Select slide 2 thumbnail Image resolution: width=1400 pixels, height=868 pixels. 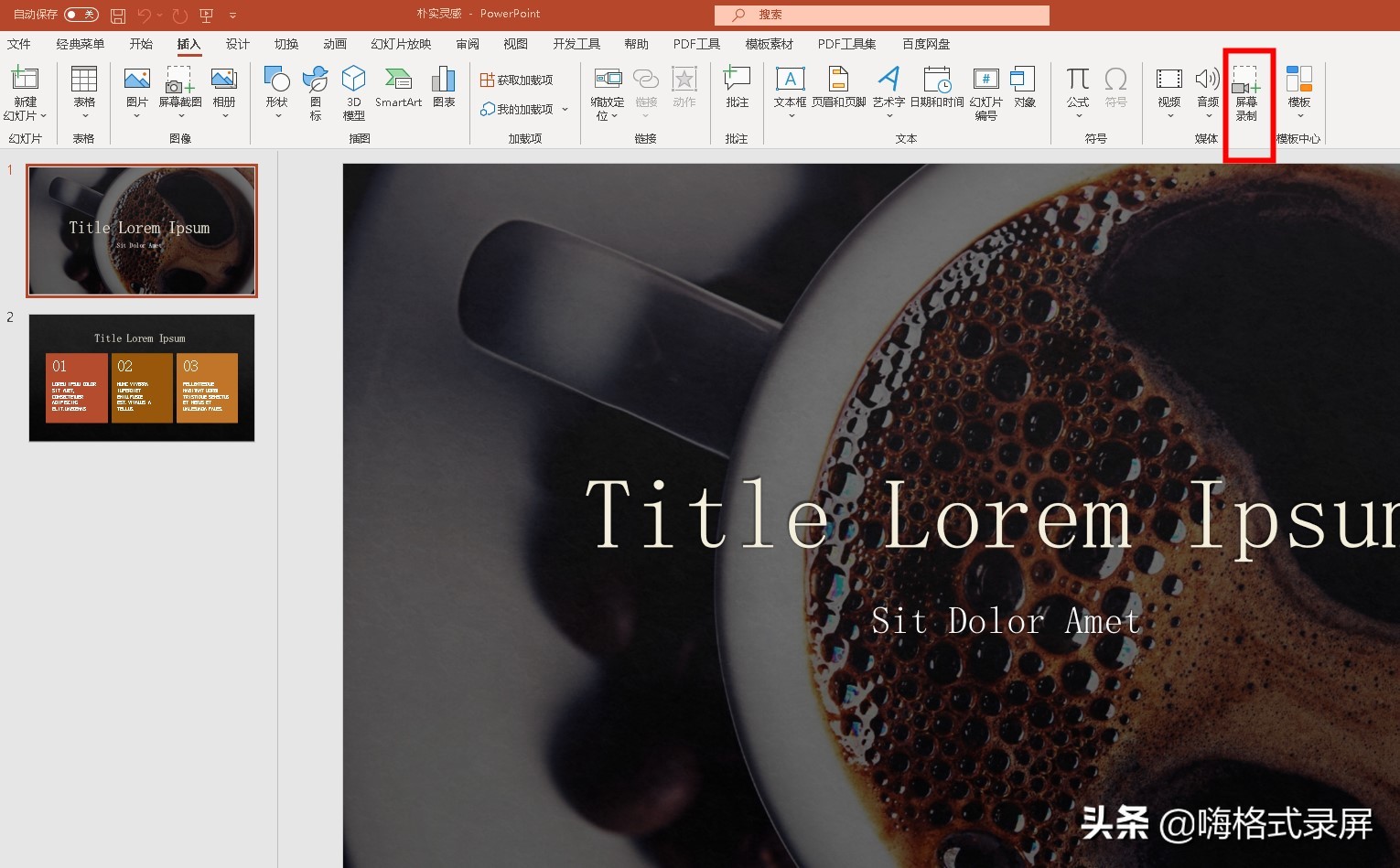point(142,378)
